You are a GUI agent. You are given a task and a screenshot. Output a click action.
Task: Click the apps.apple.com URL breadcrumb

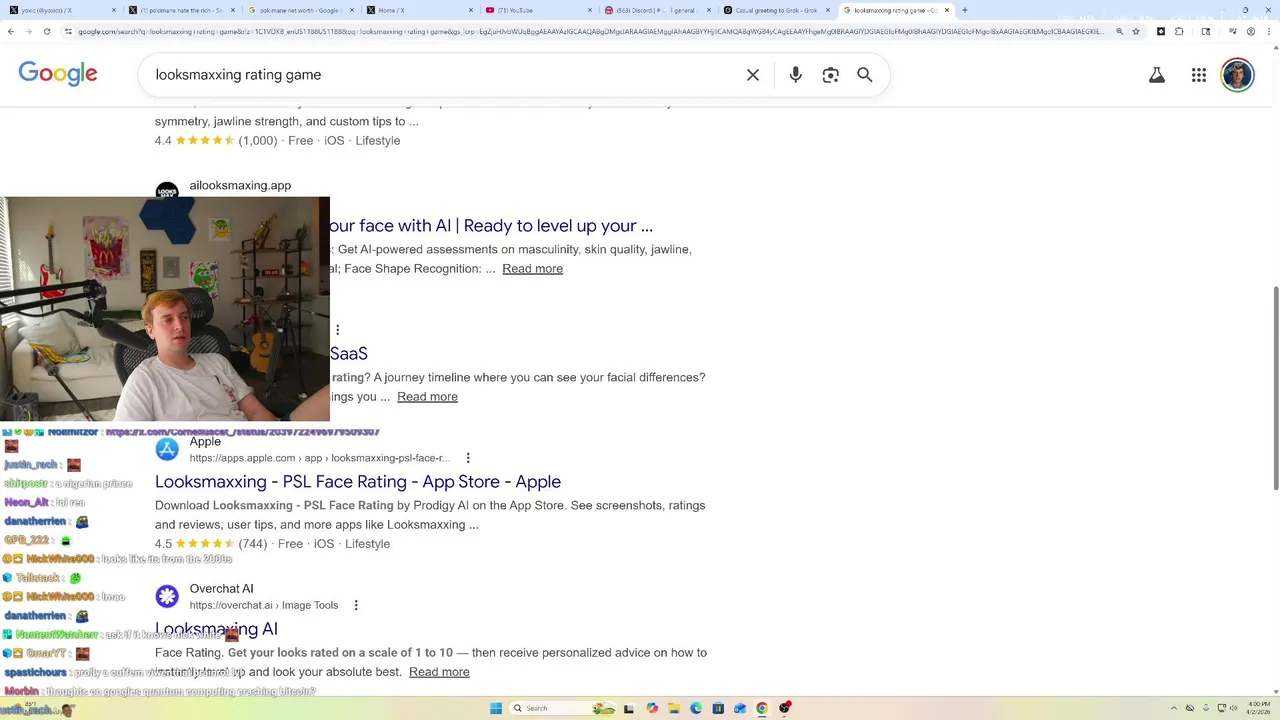click(320, 458)
